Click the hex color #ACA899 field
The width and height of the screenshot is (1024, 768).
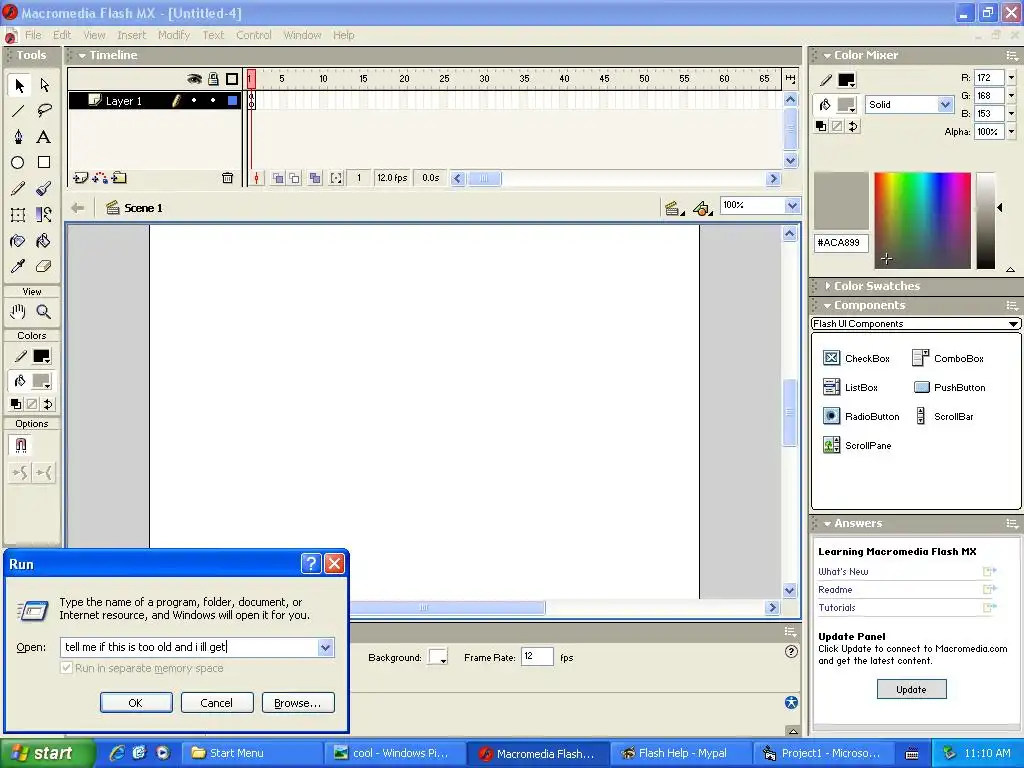[x=841, y=243]
